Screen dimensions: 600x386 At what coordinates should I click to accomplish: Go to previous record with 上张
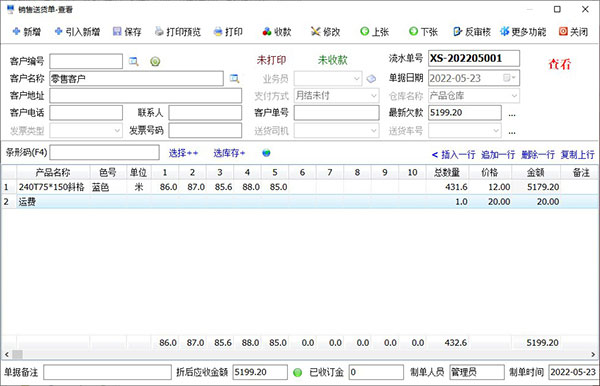click(375, 32)
